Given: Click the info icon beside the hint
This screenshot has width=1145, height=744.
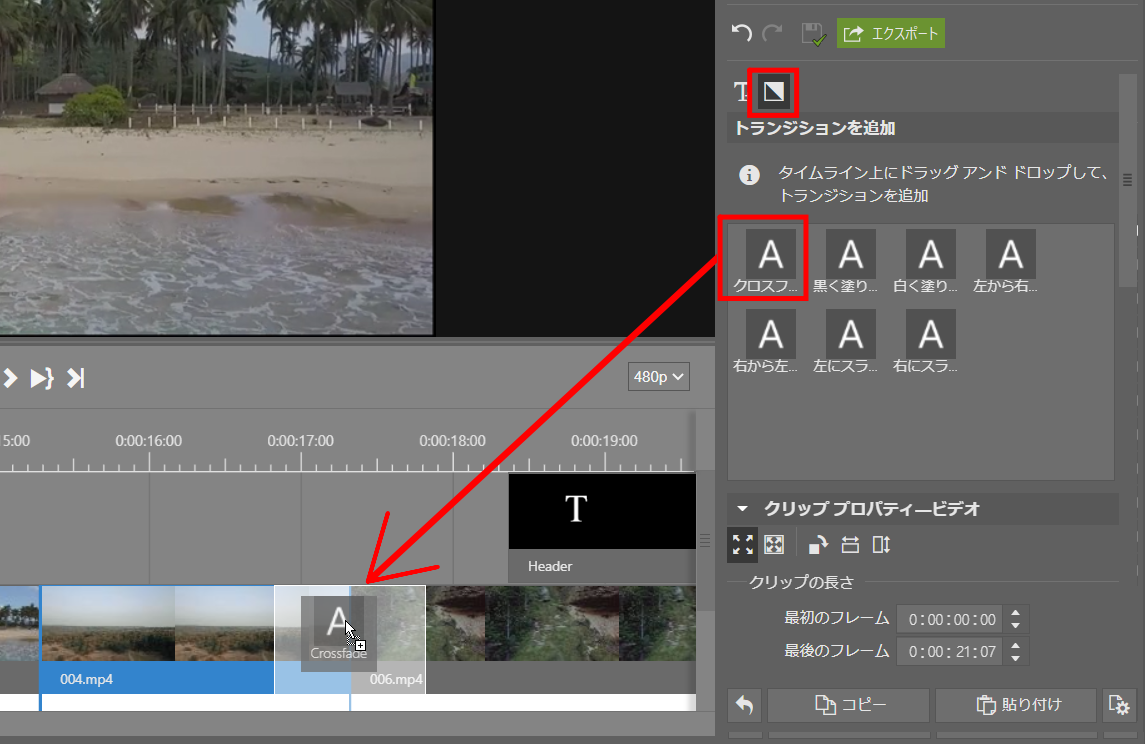Looking at the screenshot, I should coord(749,175).
